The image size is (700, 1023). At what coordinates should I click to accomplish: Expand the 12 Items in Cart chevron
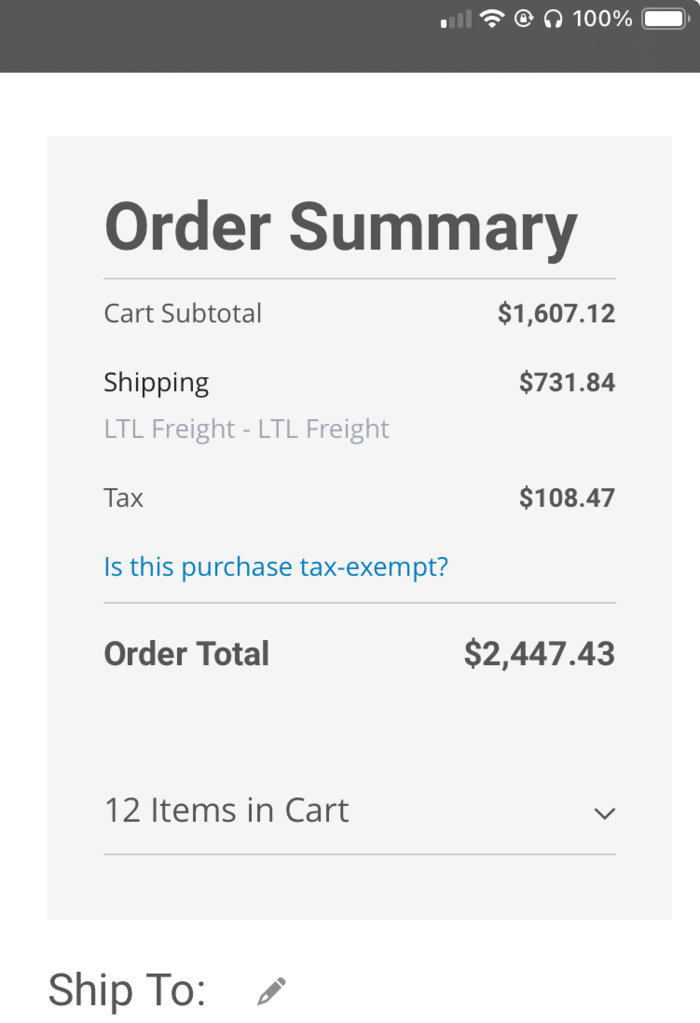point(605,813)
